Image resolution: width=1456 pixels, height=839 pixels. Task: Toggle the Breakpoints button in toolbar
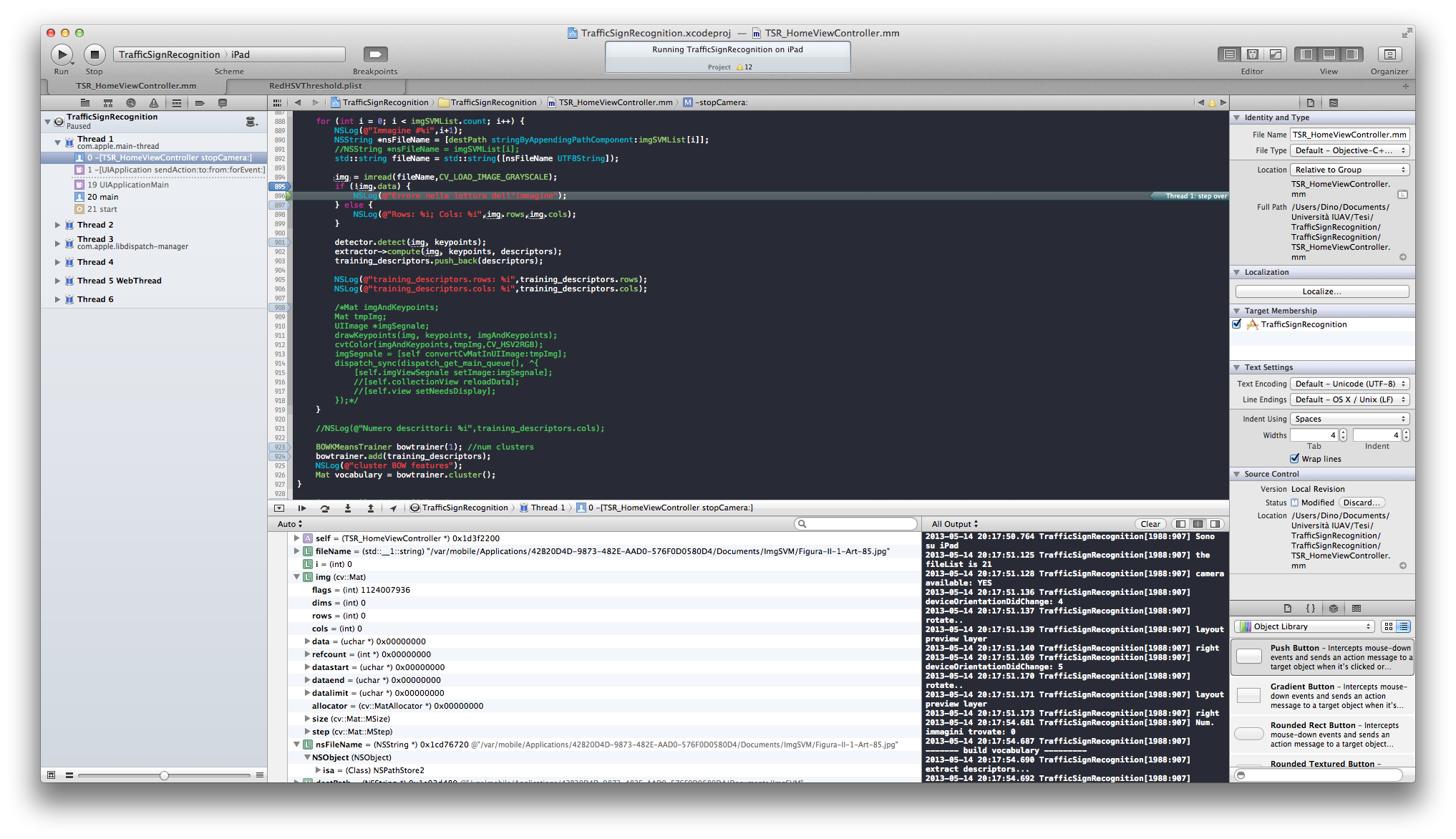click(375, 54)
